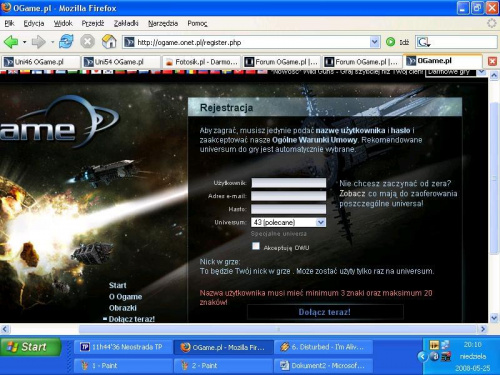Screen dimensions: 500x375
Task: Switch to the 1 - Paint taskbar window
Action: point(123,366)
